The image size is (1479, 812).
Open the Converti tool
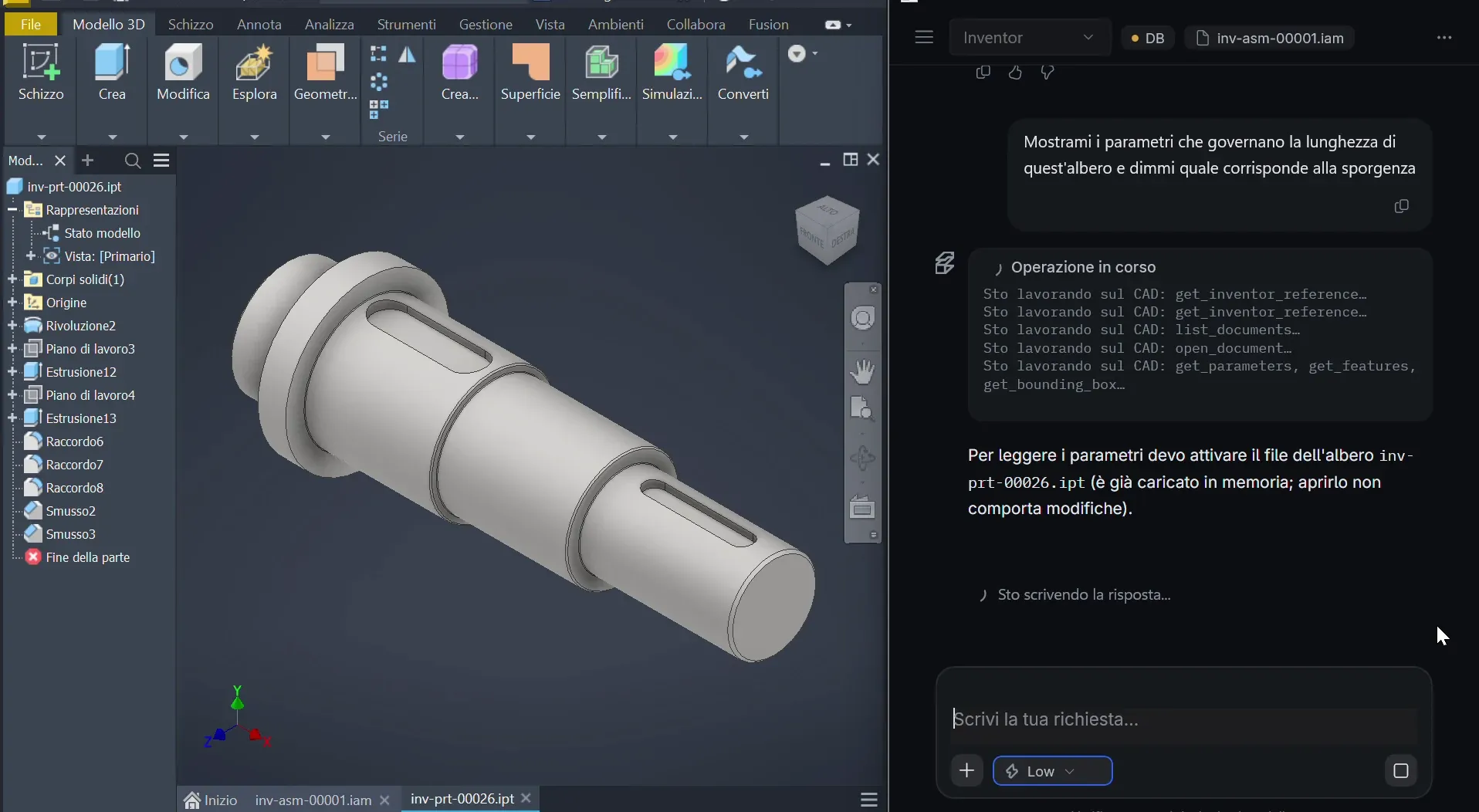[x=743, y=72]
